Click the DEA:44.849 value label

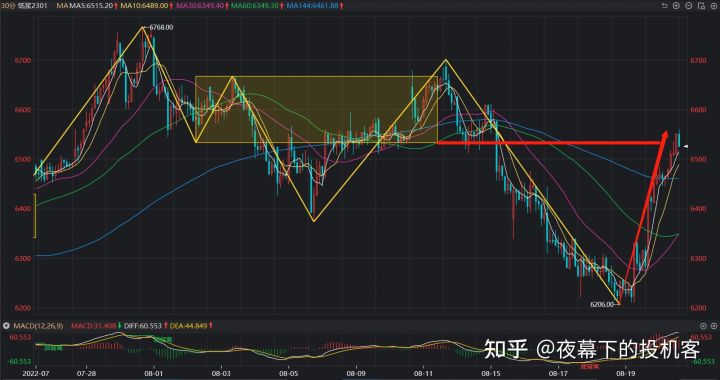(189, 326)
